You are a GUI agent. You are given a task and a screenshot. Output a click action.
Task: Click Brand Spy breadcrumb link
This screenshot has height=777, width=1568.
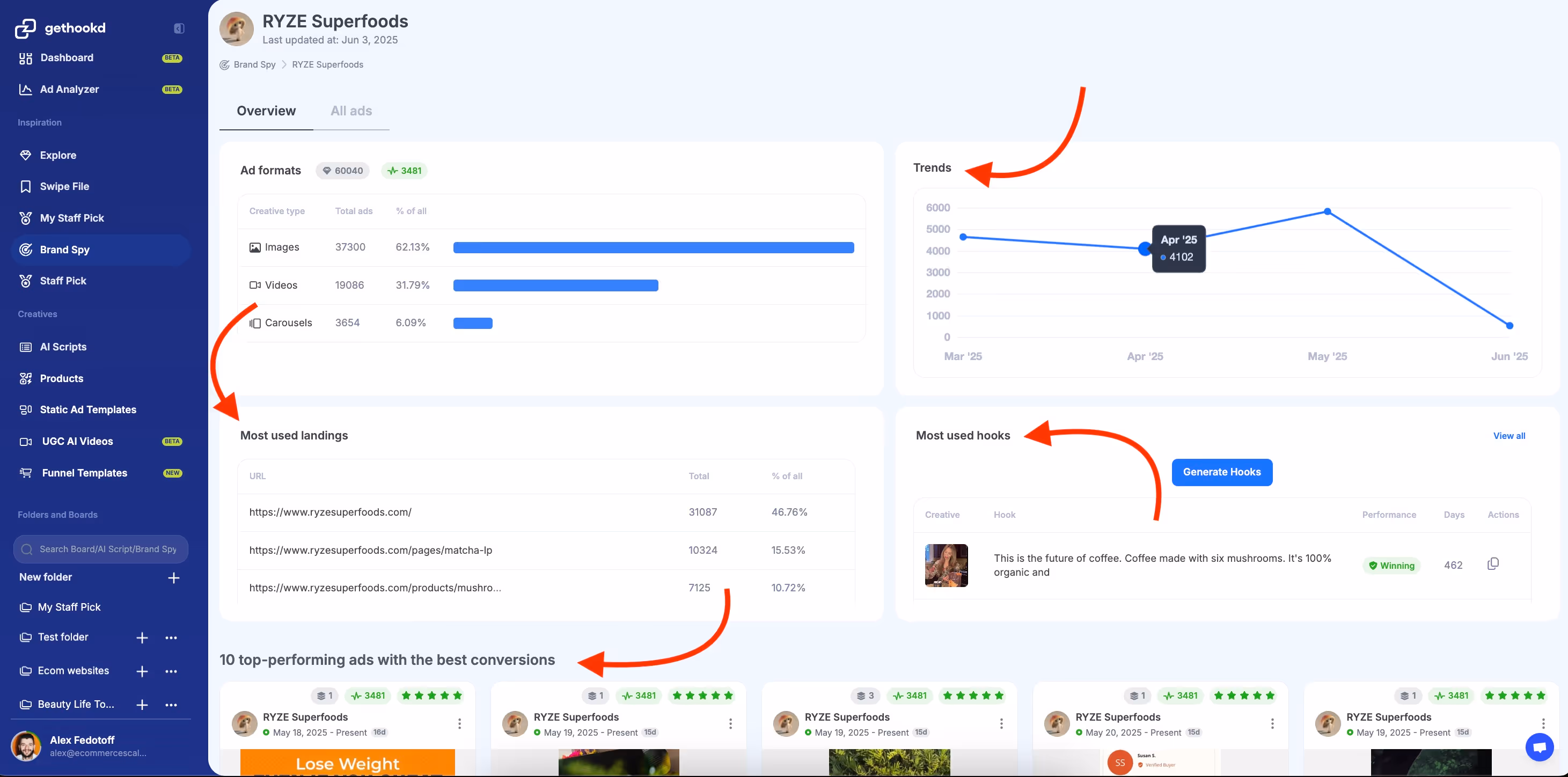[254, 64]
